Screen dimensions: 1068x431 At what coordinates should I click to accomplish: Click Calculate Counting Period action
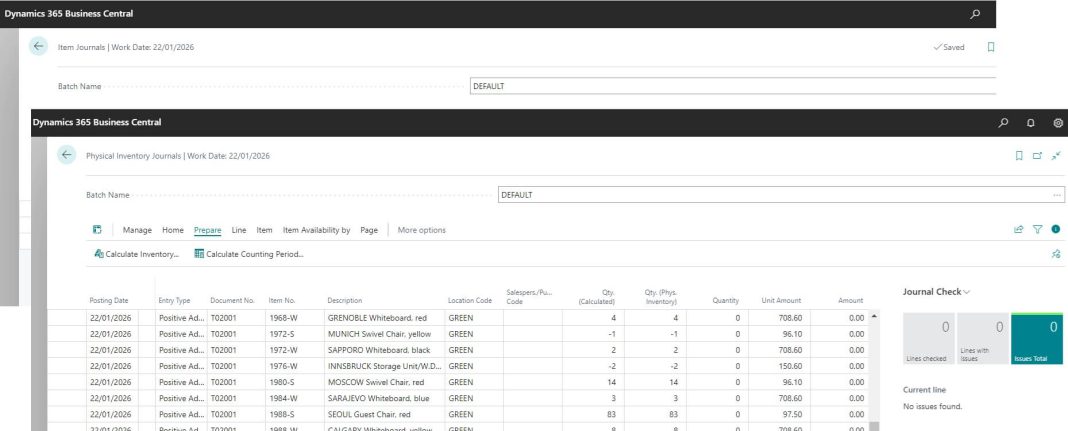pyautogui.click(x=249, y=254)
